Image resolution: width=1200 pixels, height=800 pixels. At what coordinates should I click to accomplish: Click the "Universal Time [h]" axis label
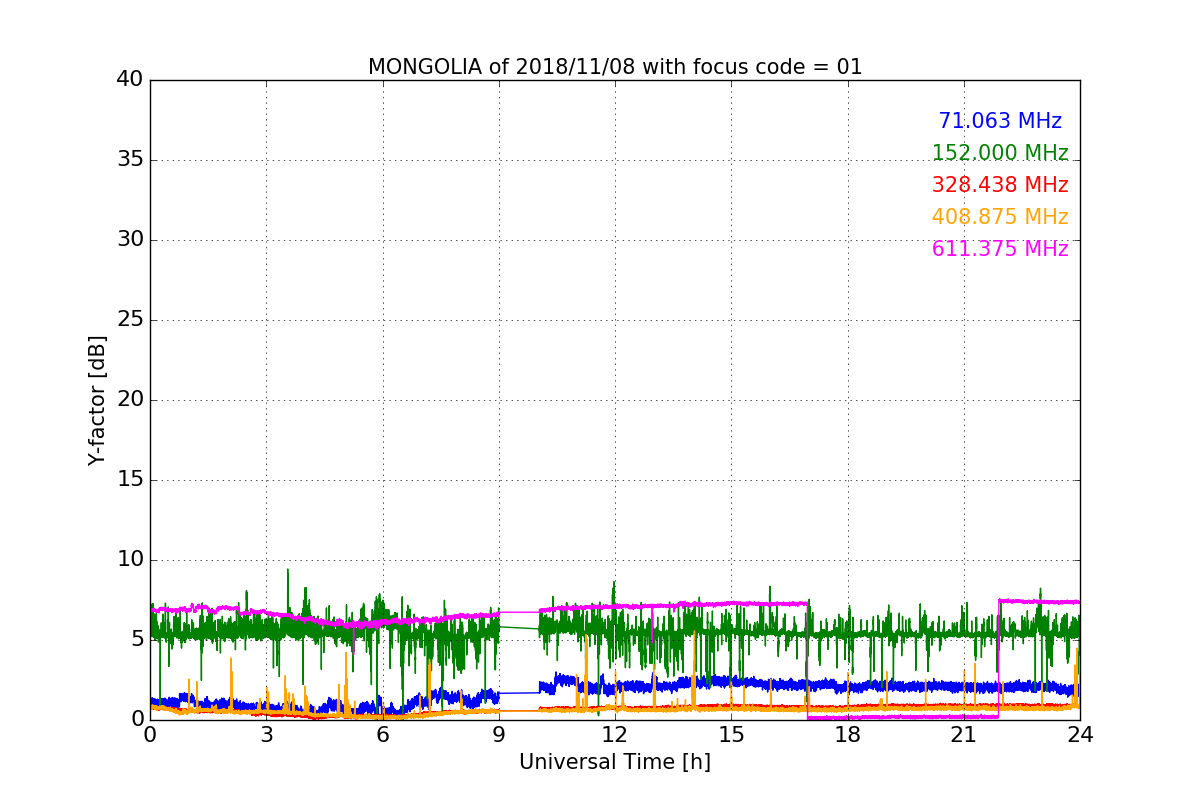(x=615, y=762)
